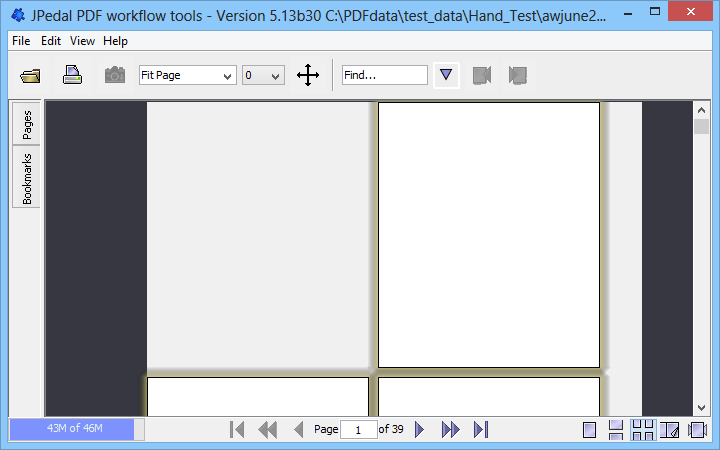Click the snapshot camera icon
This screenshot has height=450, width=720.
[115, 75]
